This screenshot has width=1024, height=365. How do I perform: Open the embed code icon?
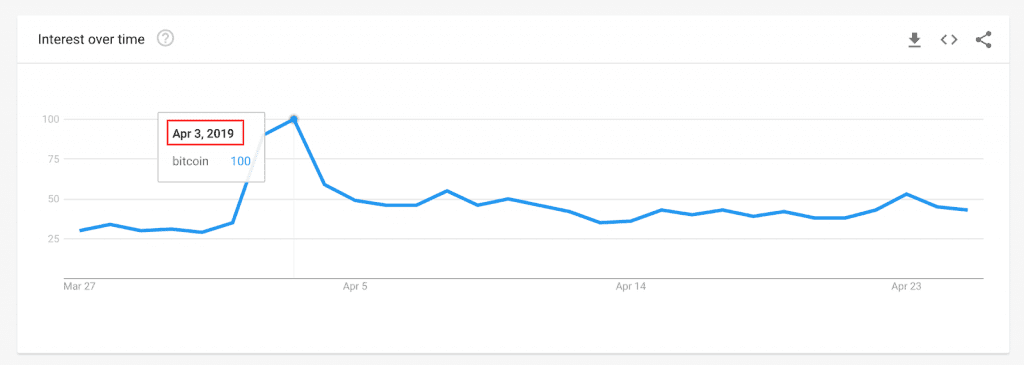coord(949,40)
